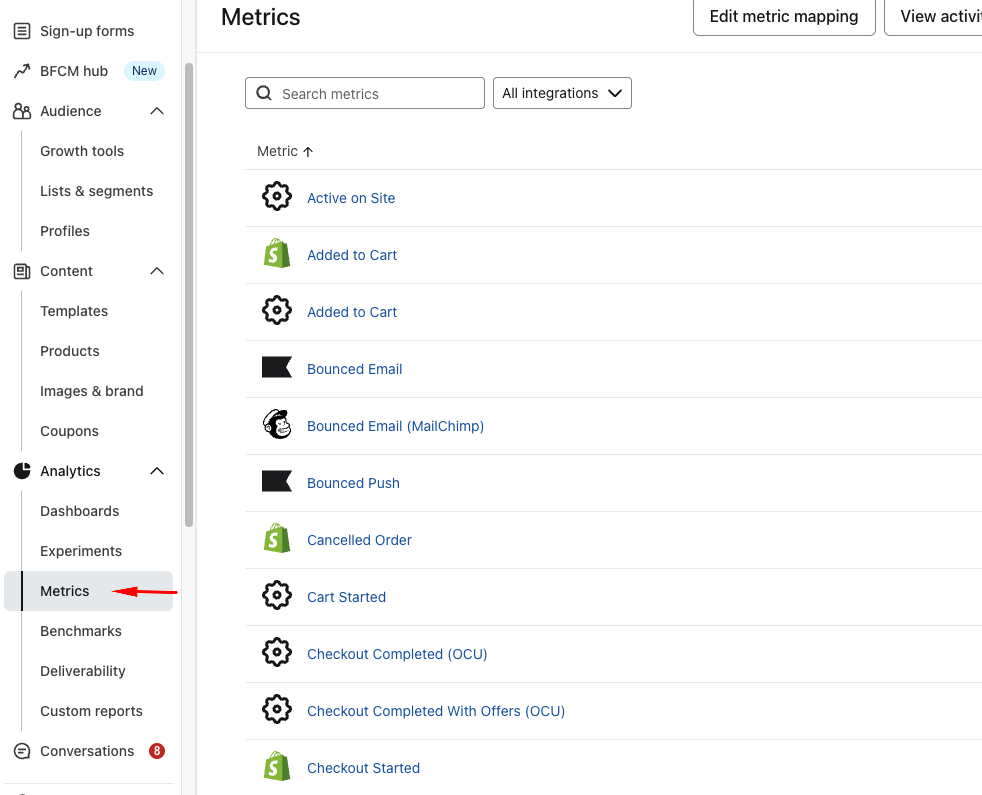This screenshot has width=982, height=795.
Task: Open Checkout Completed (OCU) metric
Action: click(397, 654)
